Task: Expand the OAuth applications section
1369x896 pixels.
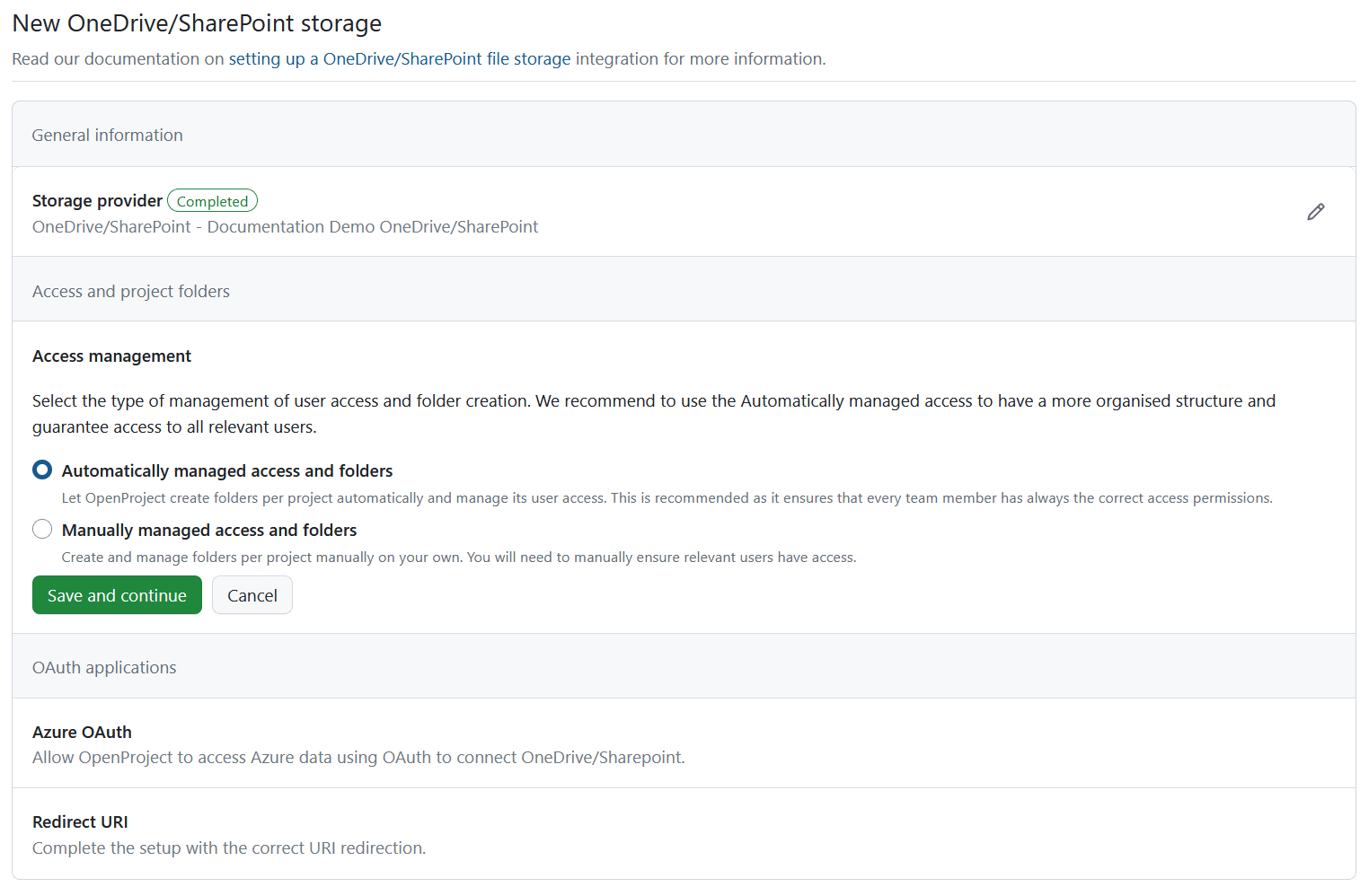Action: [x=104, y=666]
